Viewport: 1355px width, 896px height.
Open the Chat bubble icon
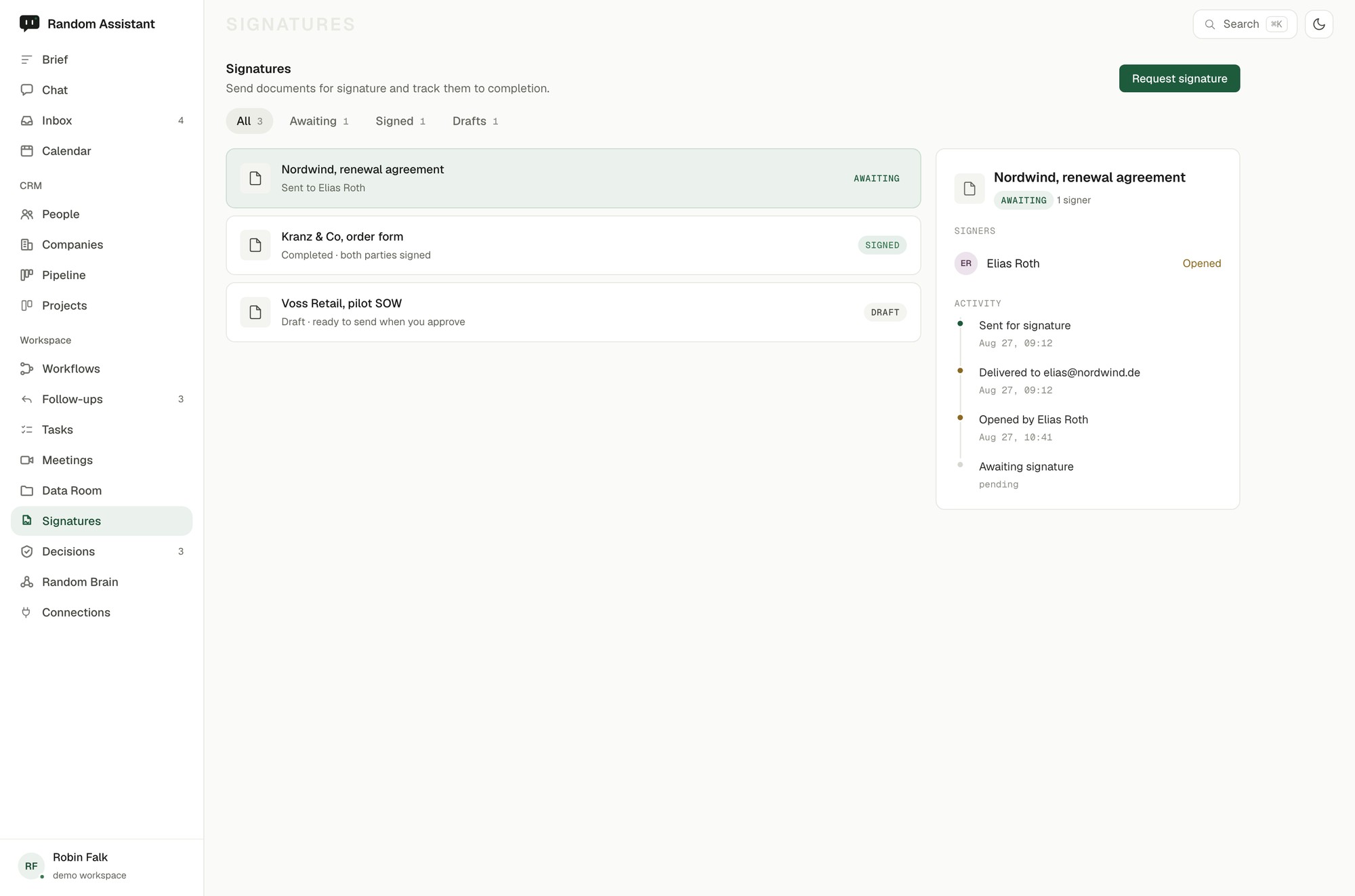[x=27, y=90]
